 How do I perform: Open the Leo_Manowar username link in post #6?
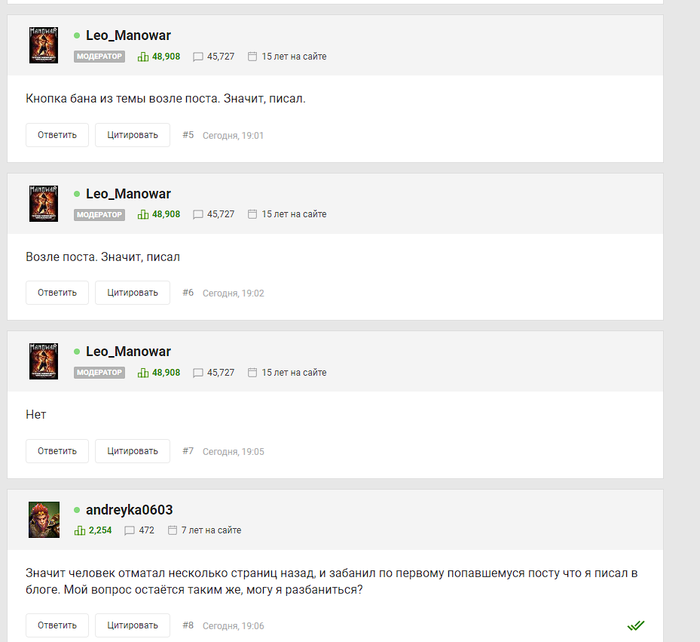(x=129, y=194)
